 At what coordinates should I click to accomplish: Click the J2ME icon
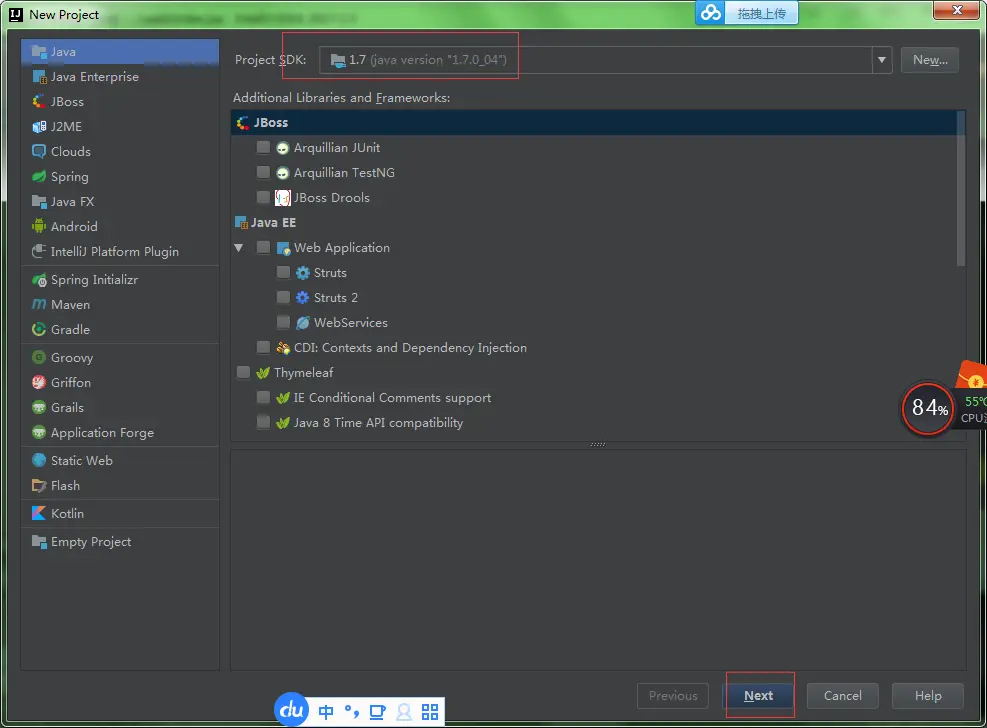click(39, 126)
